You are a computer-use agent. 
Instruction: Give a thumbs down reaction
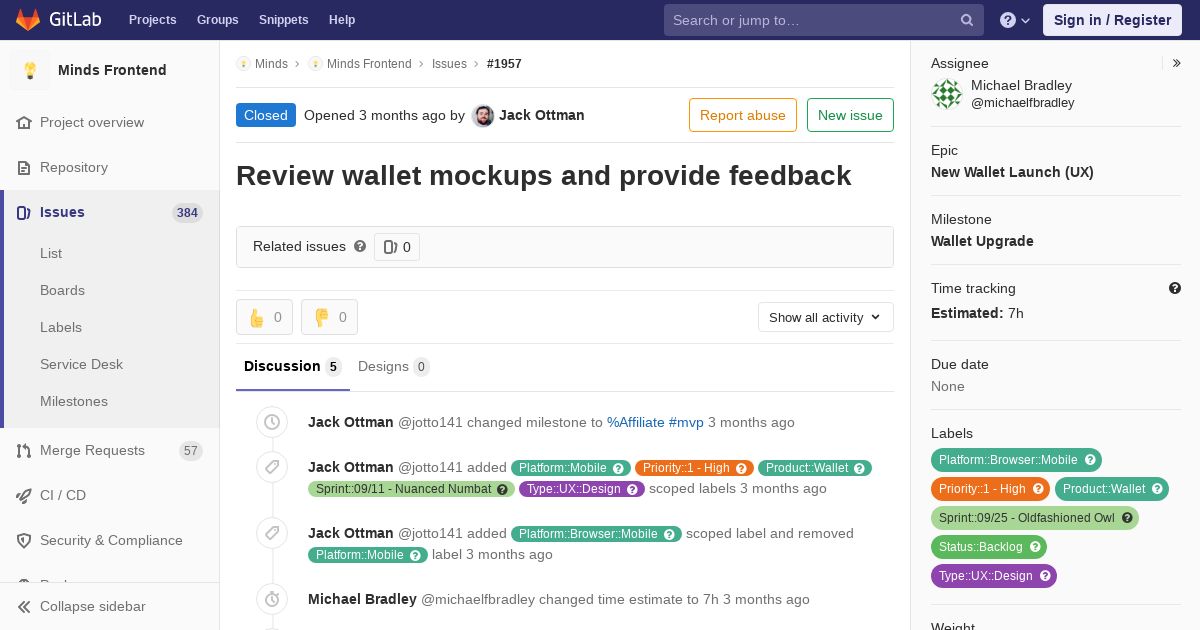[x=329, y=317]
